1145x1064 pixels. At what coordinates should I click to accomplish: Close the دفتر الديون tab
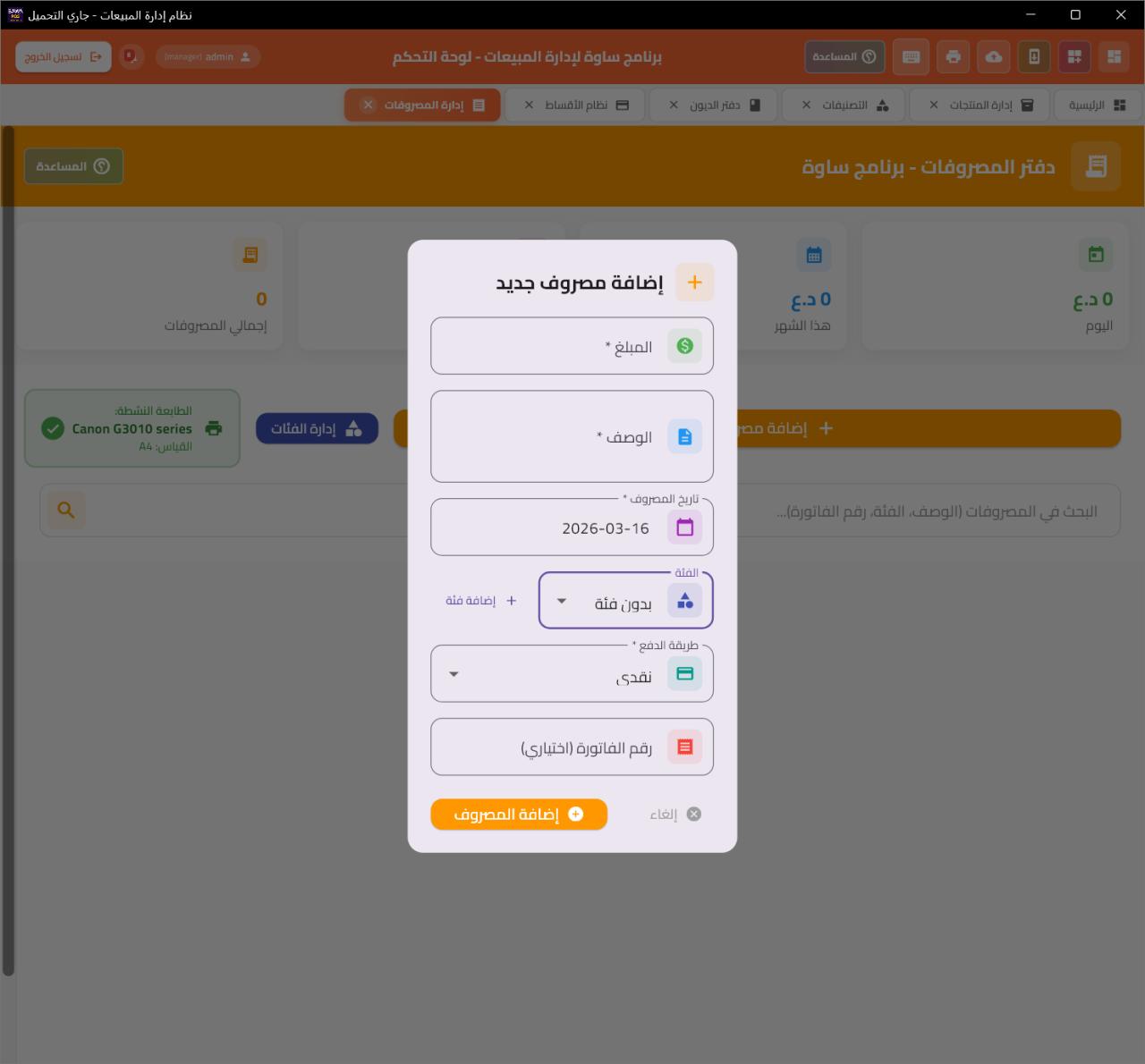674,105
